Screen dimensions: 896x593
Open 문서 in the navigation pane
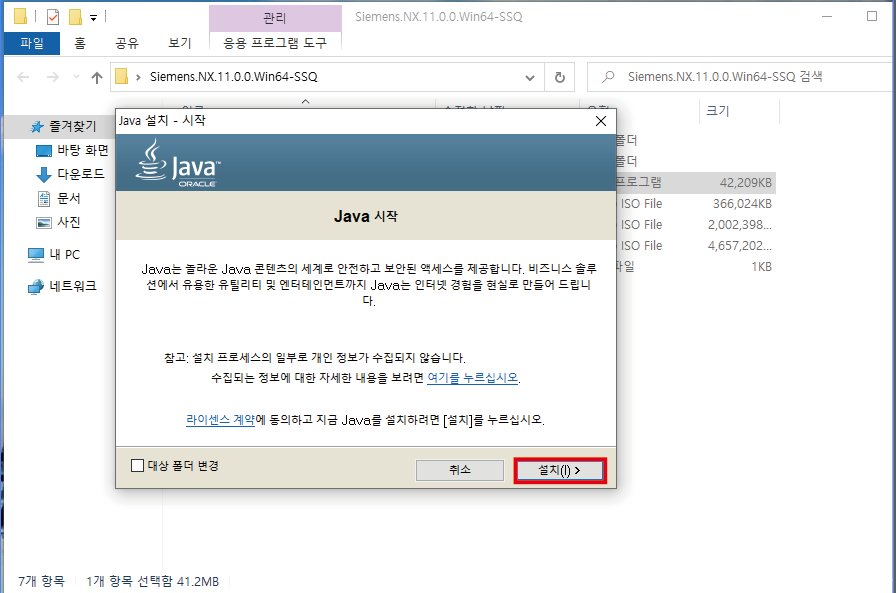point(68,198)
